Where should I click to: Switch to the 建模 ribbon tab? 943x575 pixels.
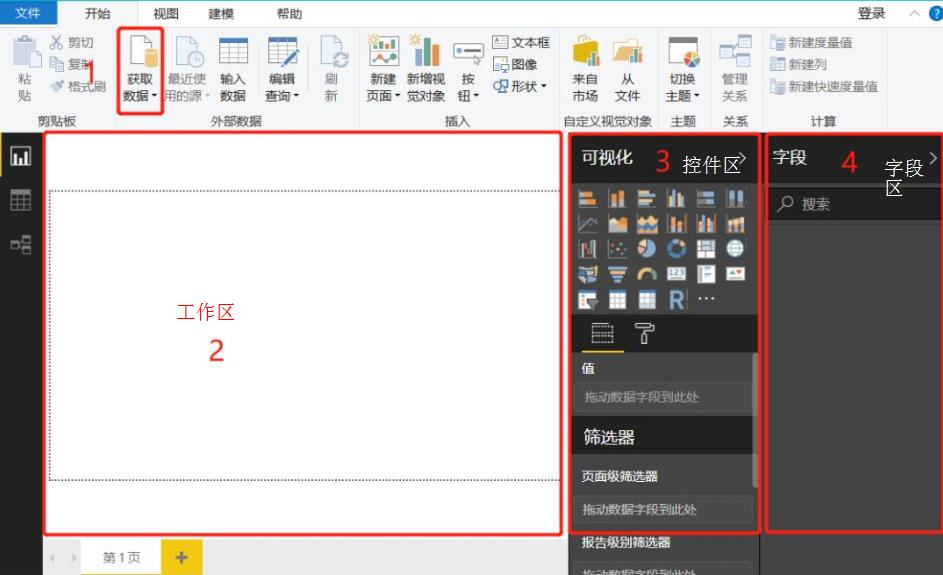coord(221,14)
